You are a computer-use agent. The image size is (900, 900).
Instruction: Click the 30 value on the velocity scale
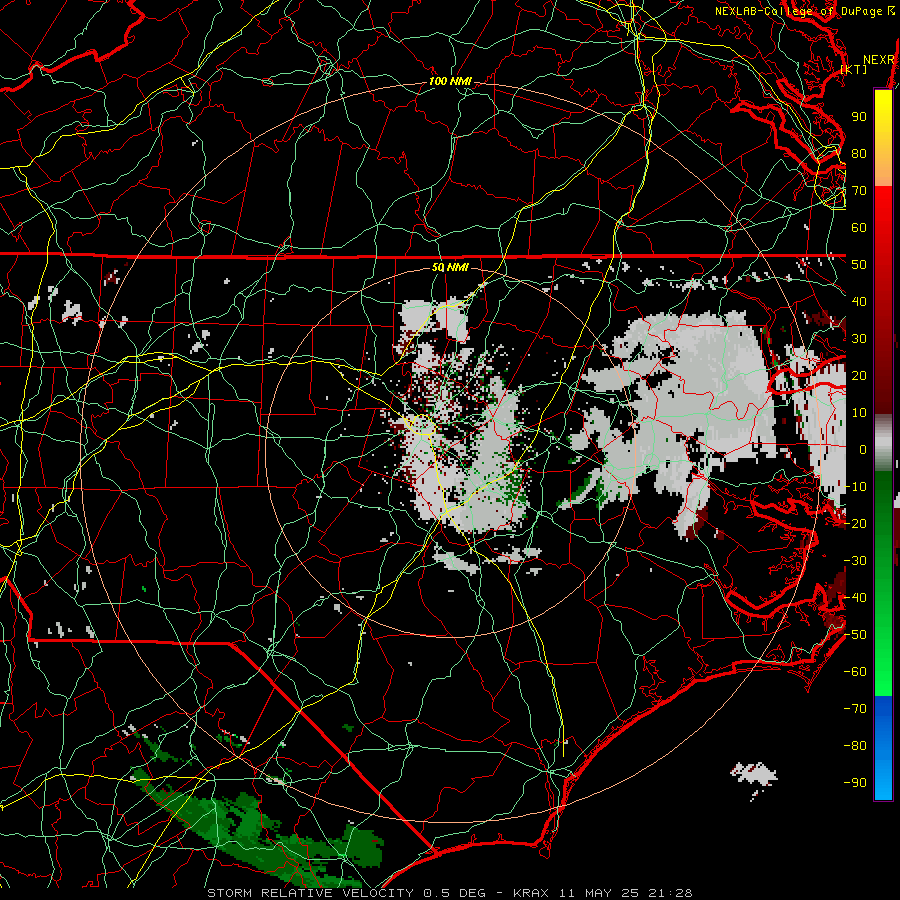pos(859,339)
